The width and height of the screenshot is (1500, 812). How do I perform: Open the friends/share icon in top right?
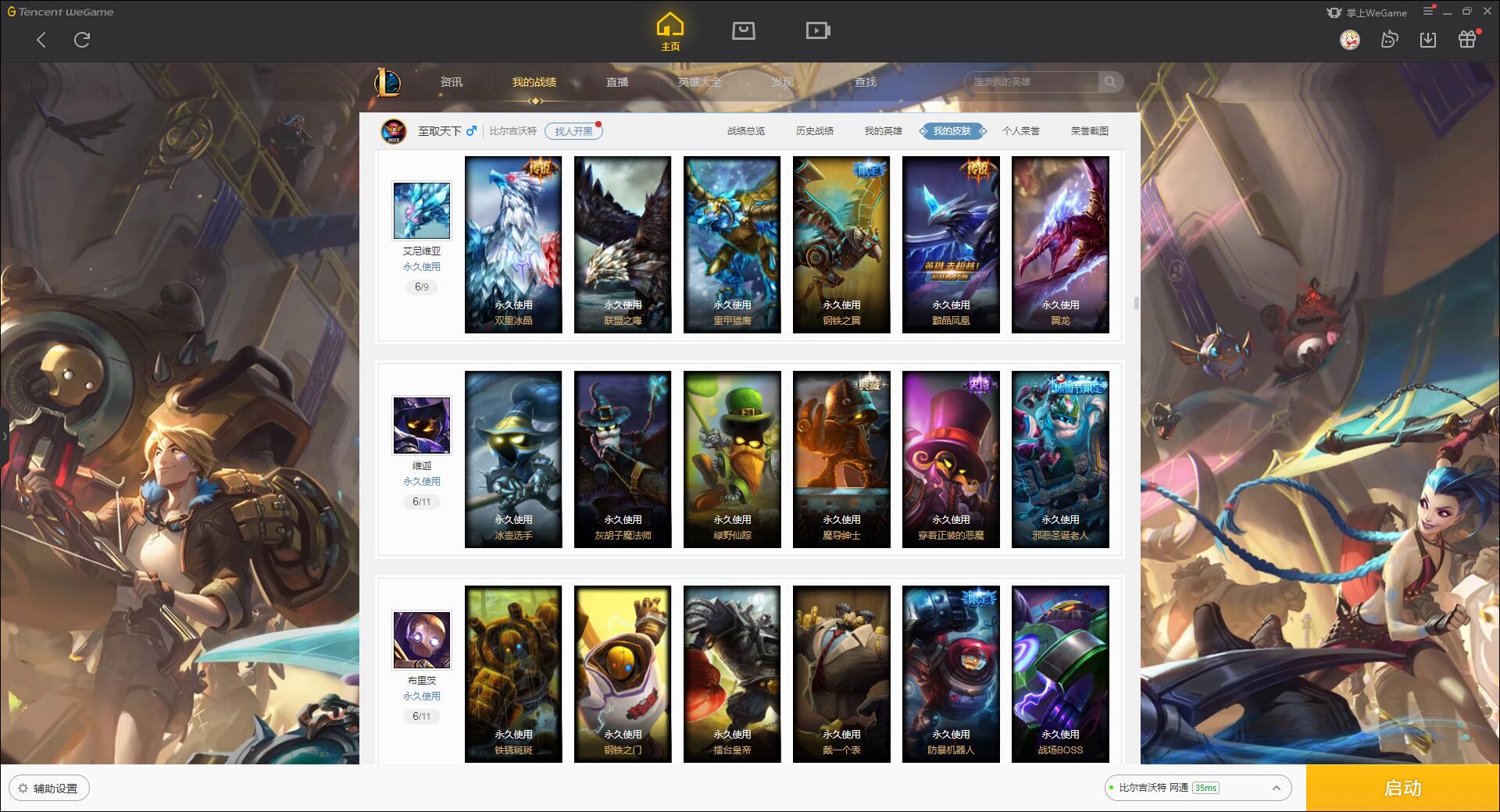coord(1389,40)
